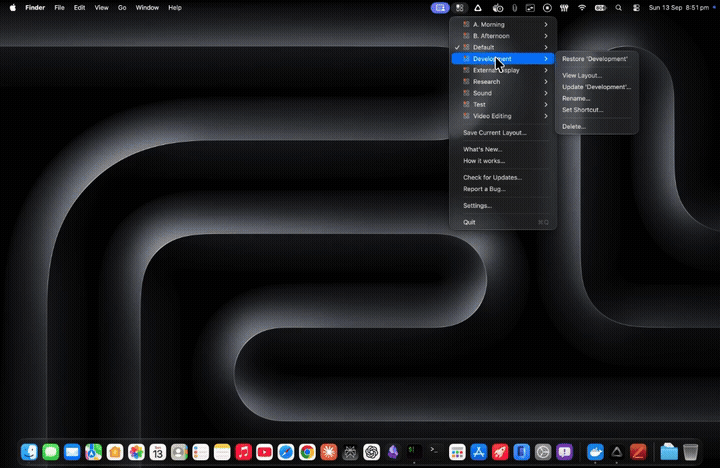The image size is (720, 468).
Task: Open the Window menu
Action: click(147, 8)
